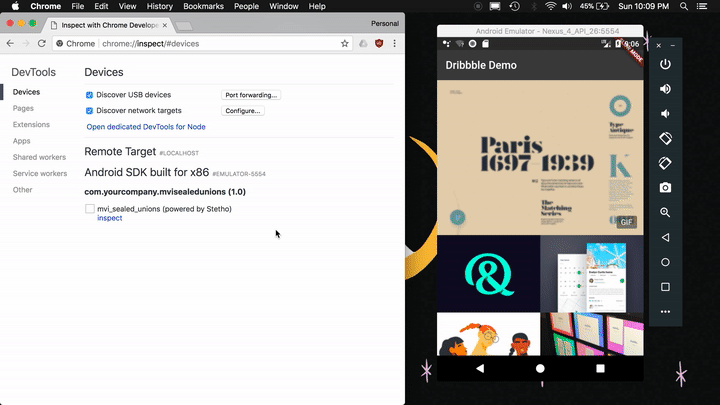
Task: Close the Inspect with Chrome Developer tab
Action: [165, 25]
